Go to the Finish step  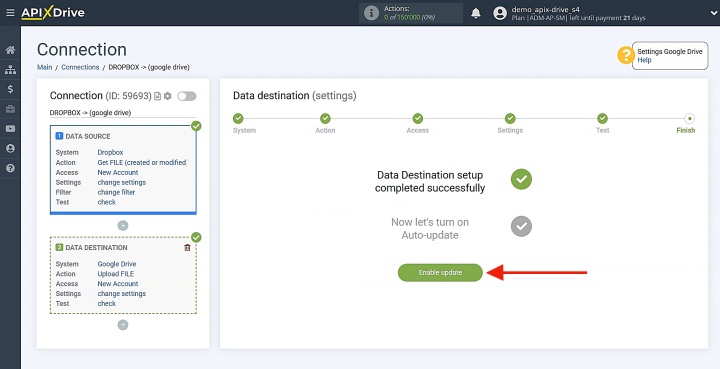pyautogui.click(x=689, y=118)
